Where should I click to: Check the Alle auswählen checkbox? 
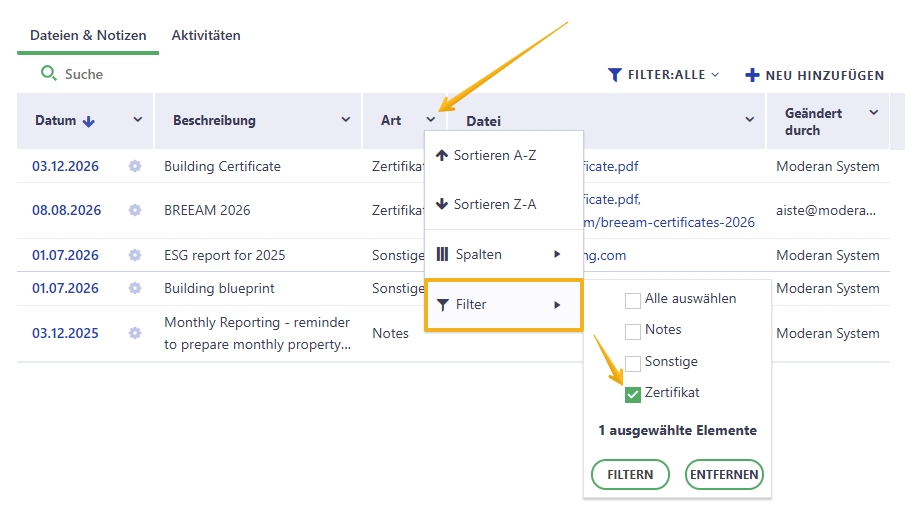click(x=633, y=301)
